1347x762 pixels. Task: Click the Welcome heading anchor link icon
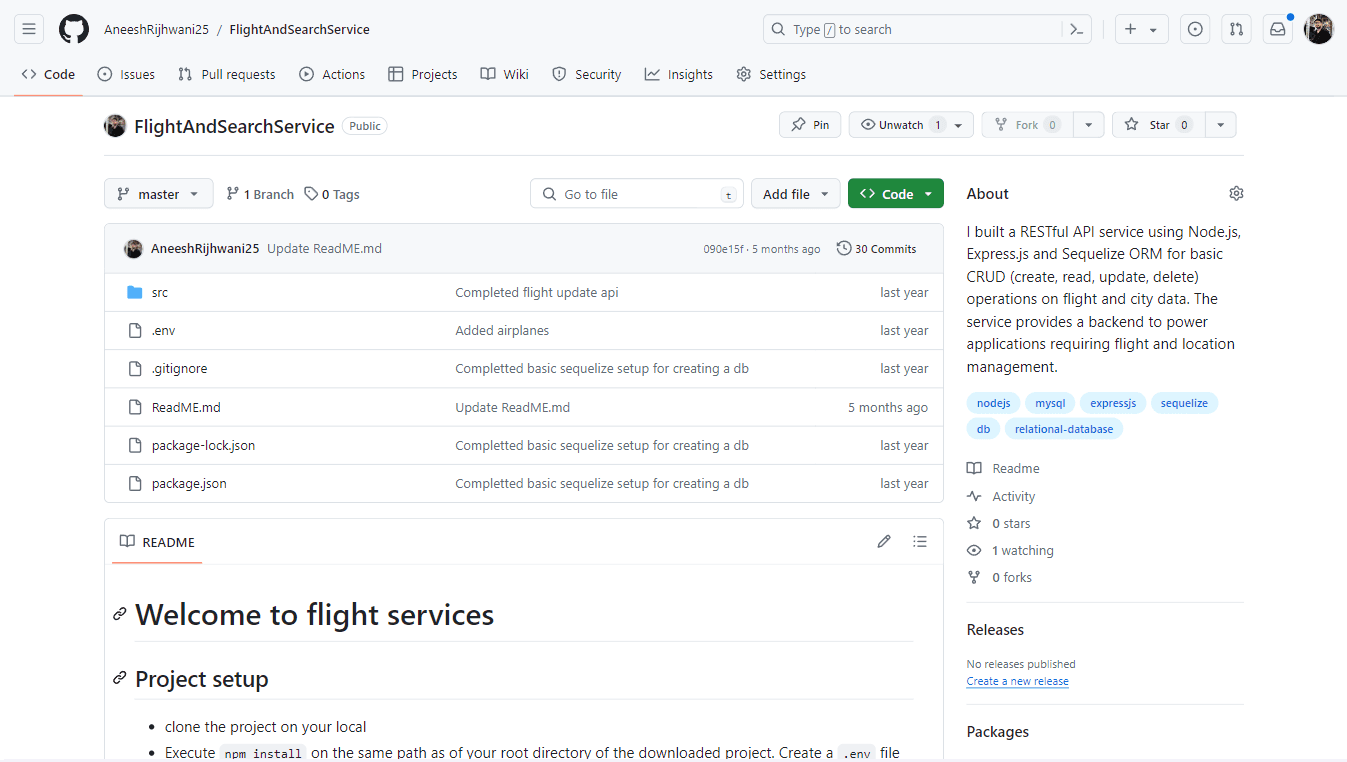120,614
